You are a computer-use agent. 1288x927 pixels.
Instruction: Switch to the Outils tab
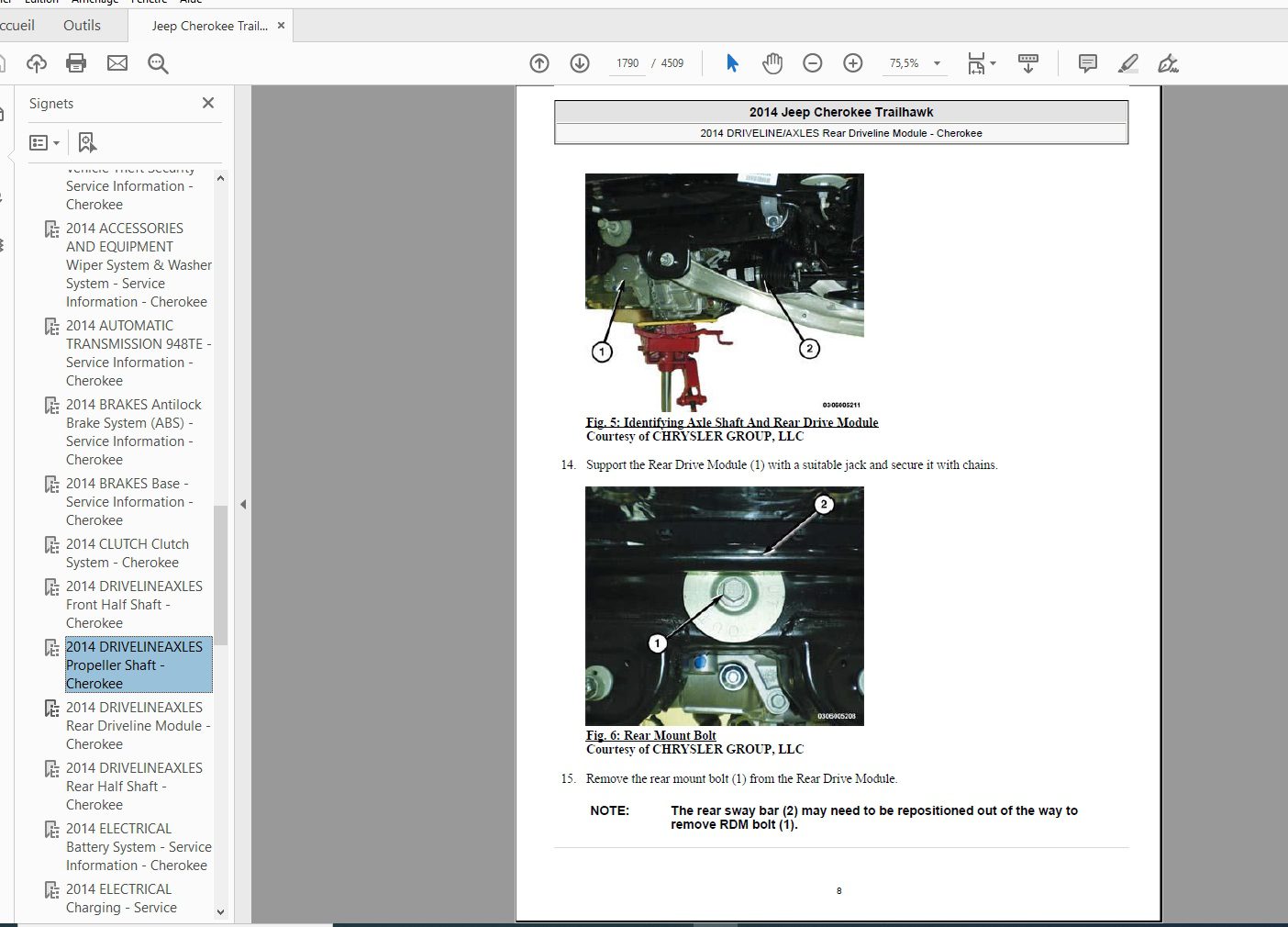point(82,26)
